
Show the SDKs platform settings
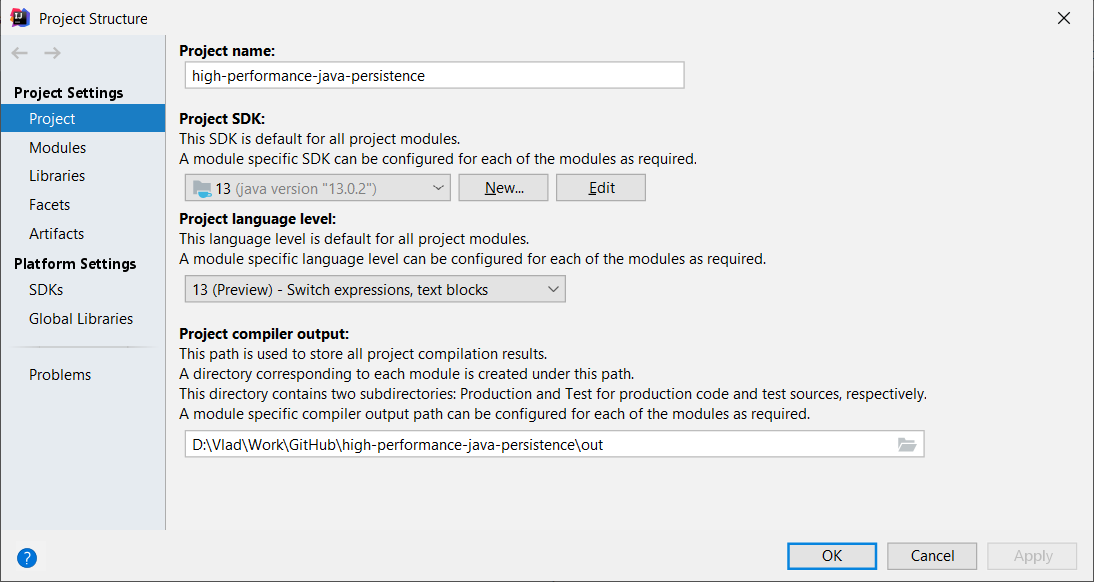[x=46, y=290]
